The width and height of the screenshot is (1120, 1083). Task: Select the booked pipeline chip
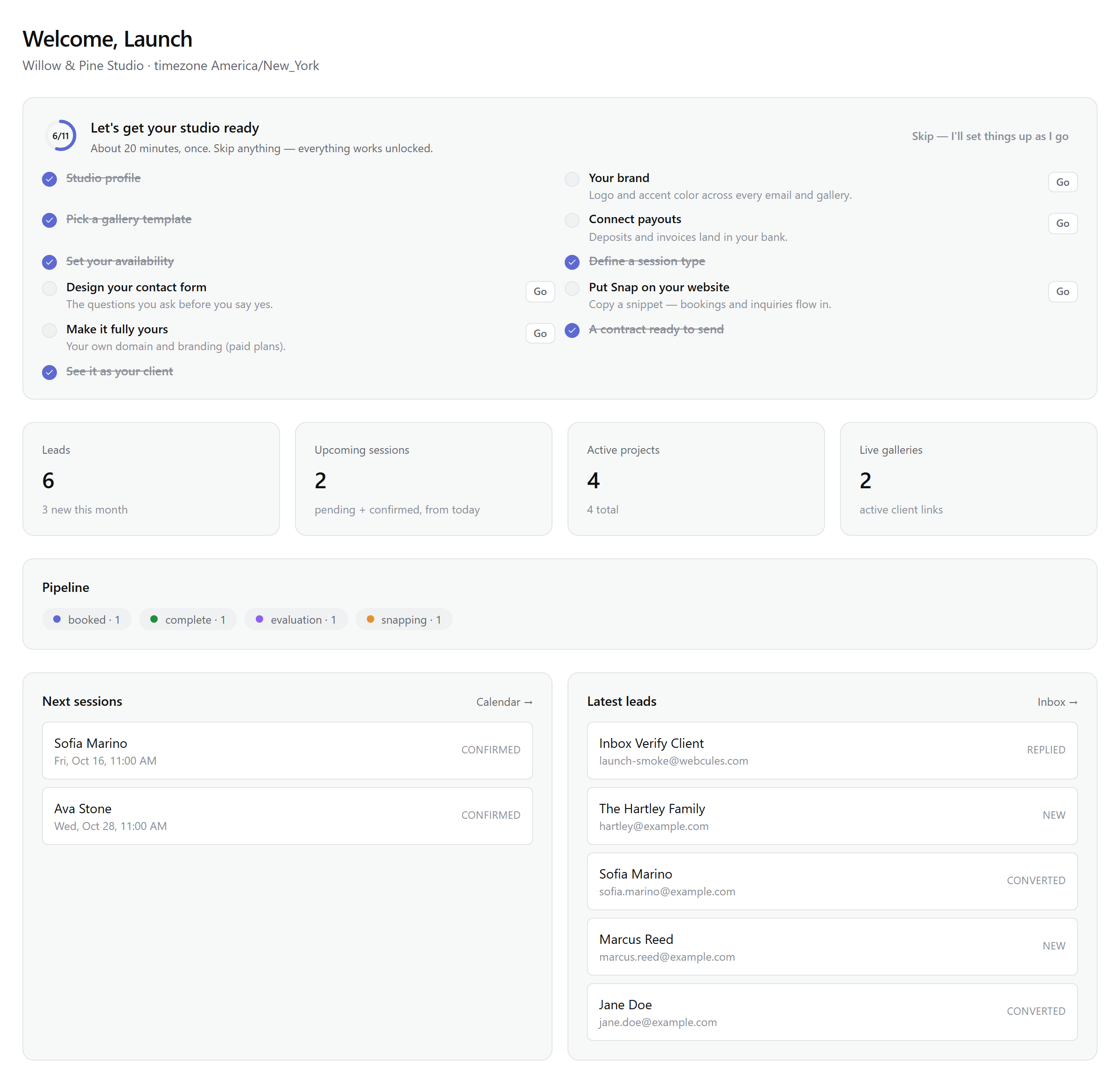click(x=87, y=619)
